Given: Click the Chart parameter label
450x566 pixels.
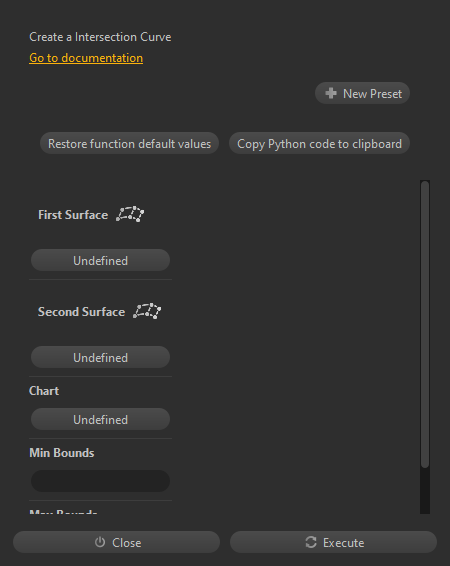Looking at the screenshot, I should pos(44,391).
